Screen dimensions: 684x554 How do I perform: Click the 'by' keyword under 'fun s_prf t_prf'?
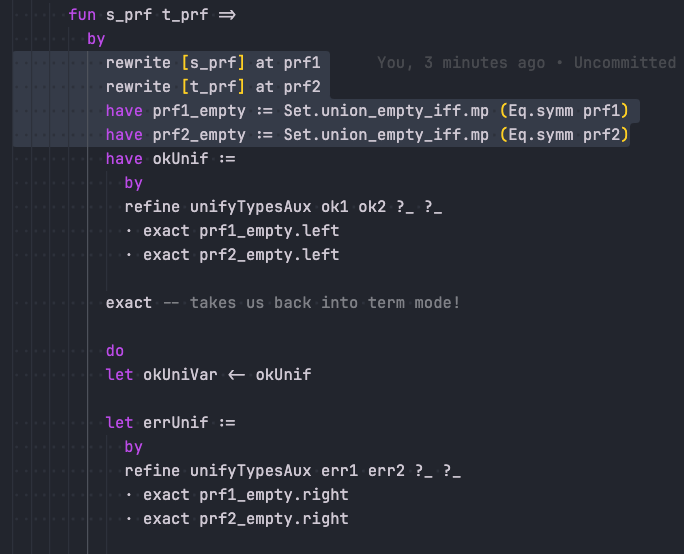[96, 39]
